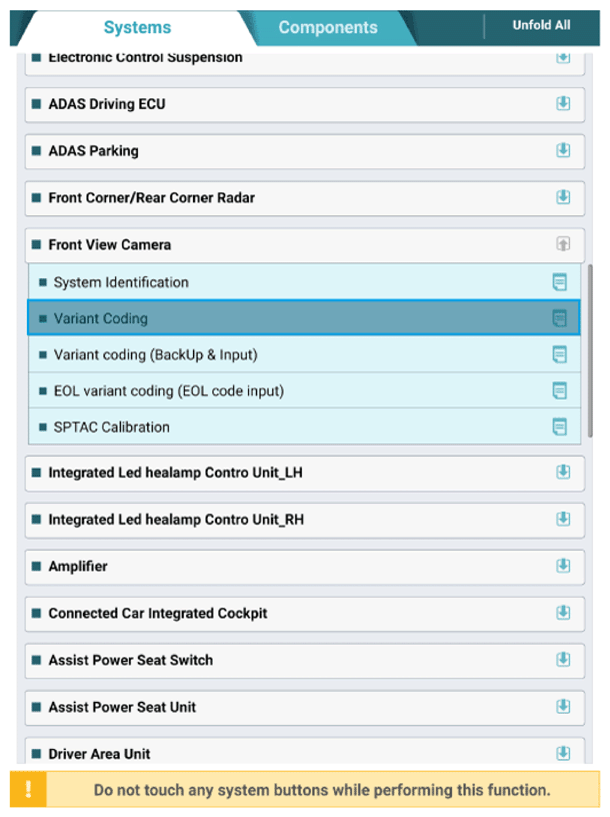Viewport: 610px width, 817px height.
Task: Expand the ADAS Parking section
Action: [x=563, y=150]
